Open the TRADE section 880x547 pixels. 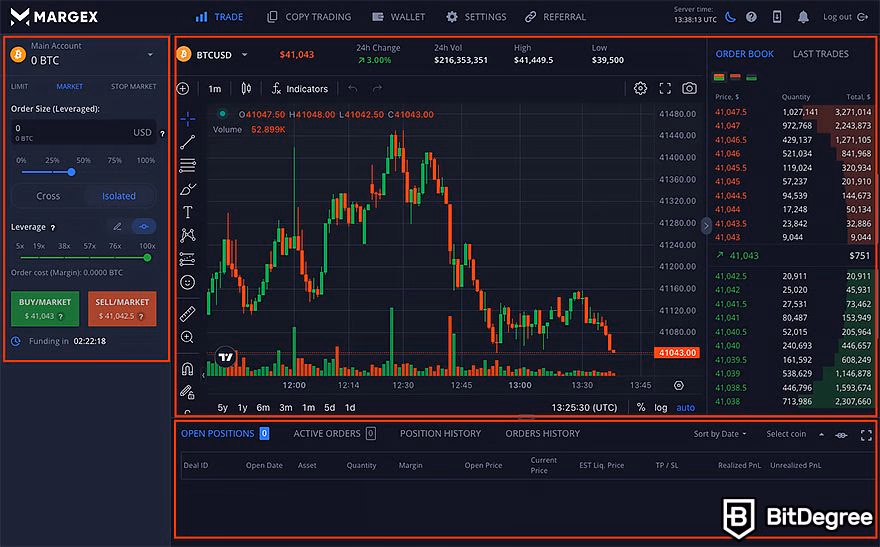coord(219,17)
